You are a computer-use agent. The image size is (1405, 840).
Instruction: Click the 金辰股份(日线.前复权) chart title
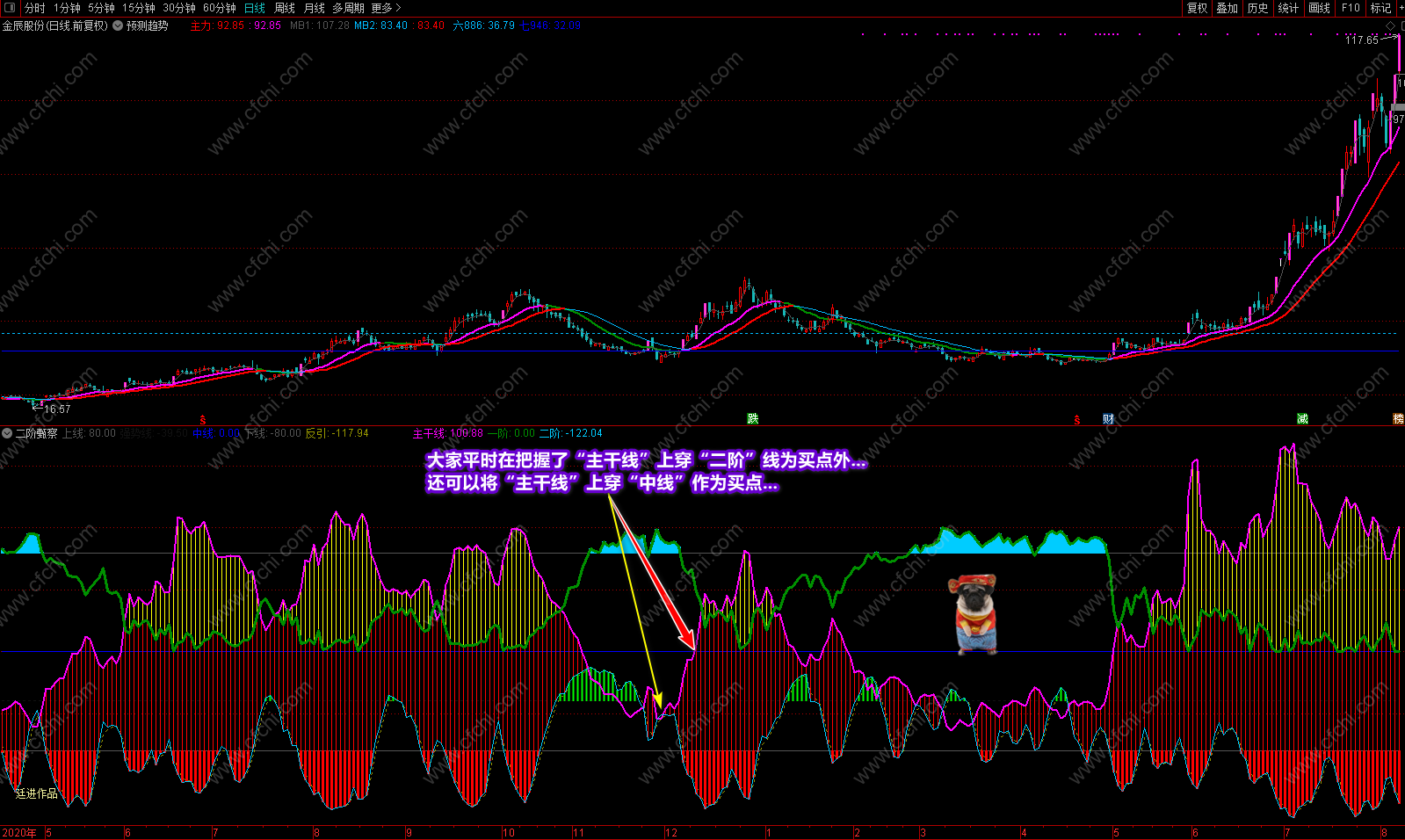pyautogui.click(x=55, y=25)
